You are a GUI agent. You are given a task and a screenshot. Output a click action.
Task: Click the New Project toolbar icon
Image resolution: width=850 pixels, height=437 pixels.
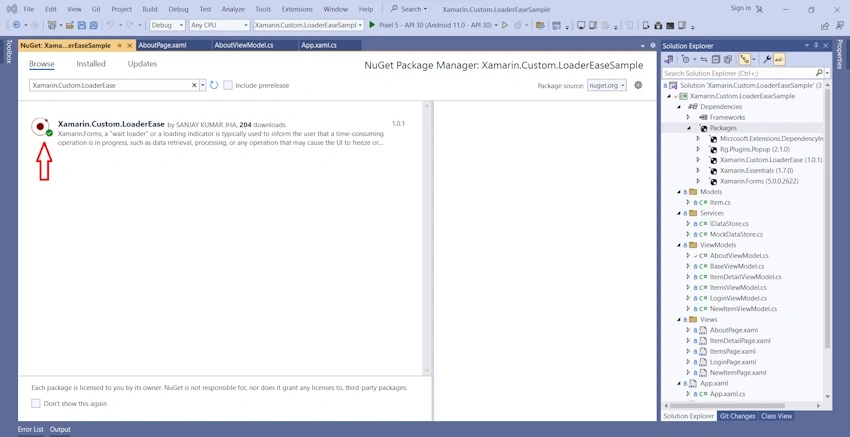click(51, 25)
